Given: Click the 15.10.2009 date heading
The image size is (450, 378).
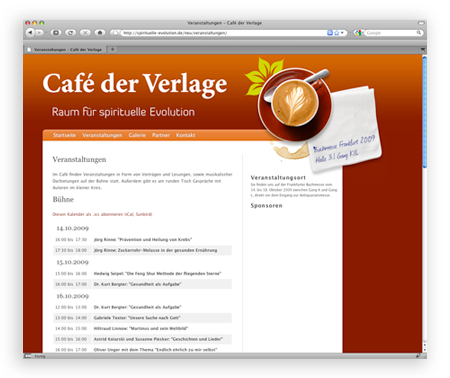Looking at the screenshot, I should coord(72,262).
